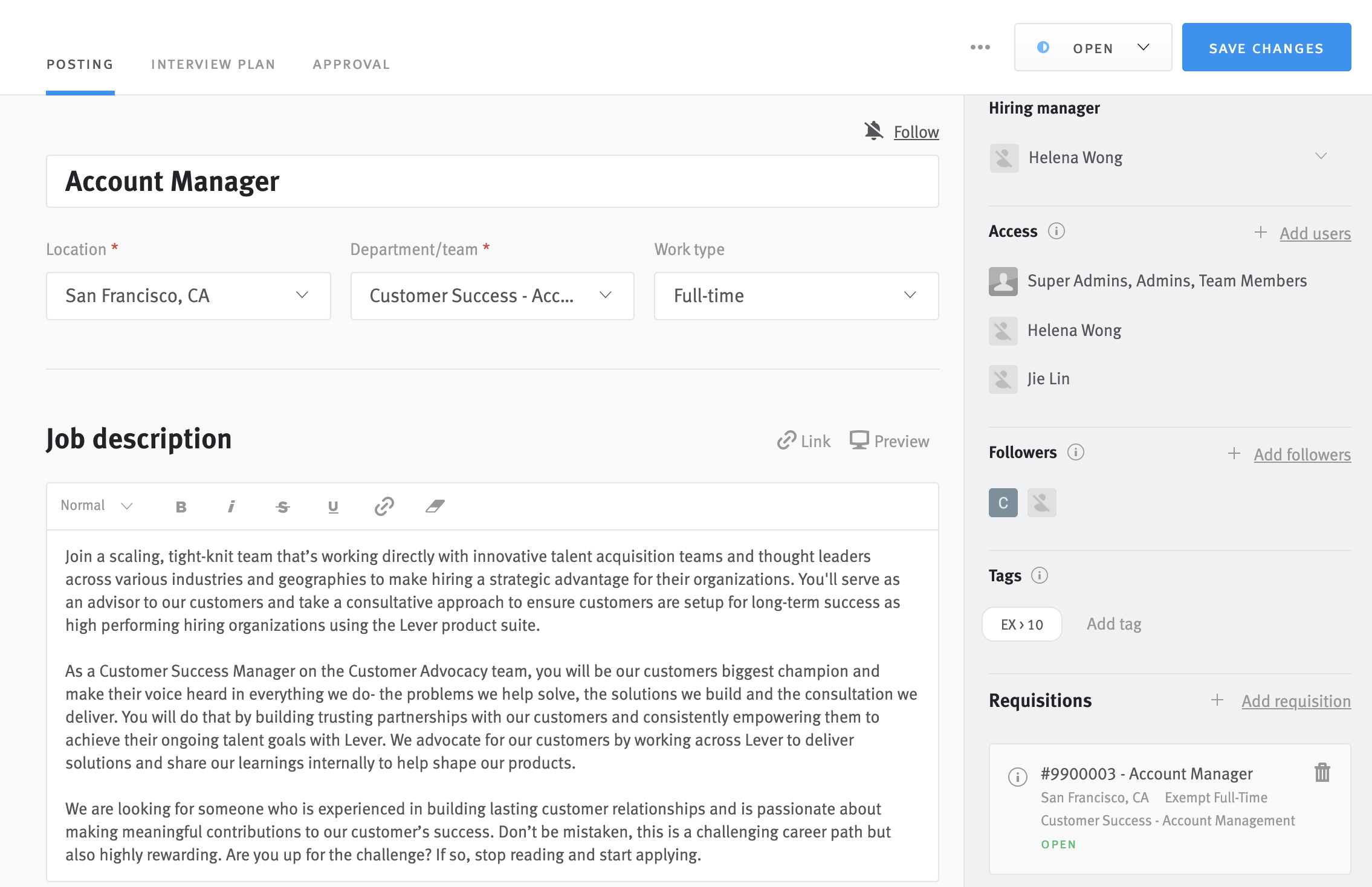
Task: Click the Access info icon
Action: point(1056,231)
